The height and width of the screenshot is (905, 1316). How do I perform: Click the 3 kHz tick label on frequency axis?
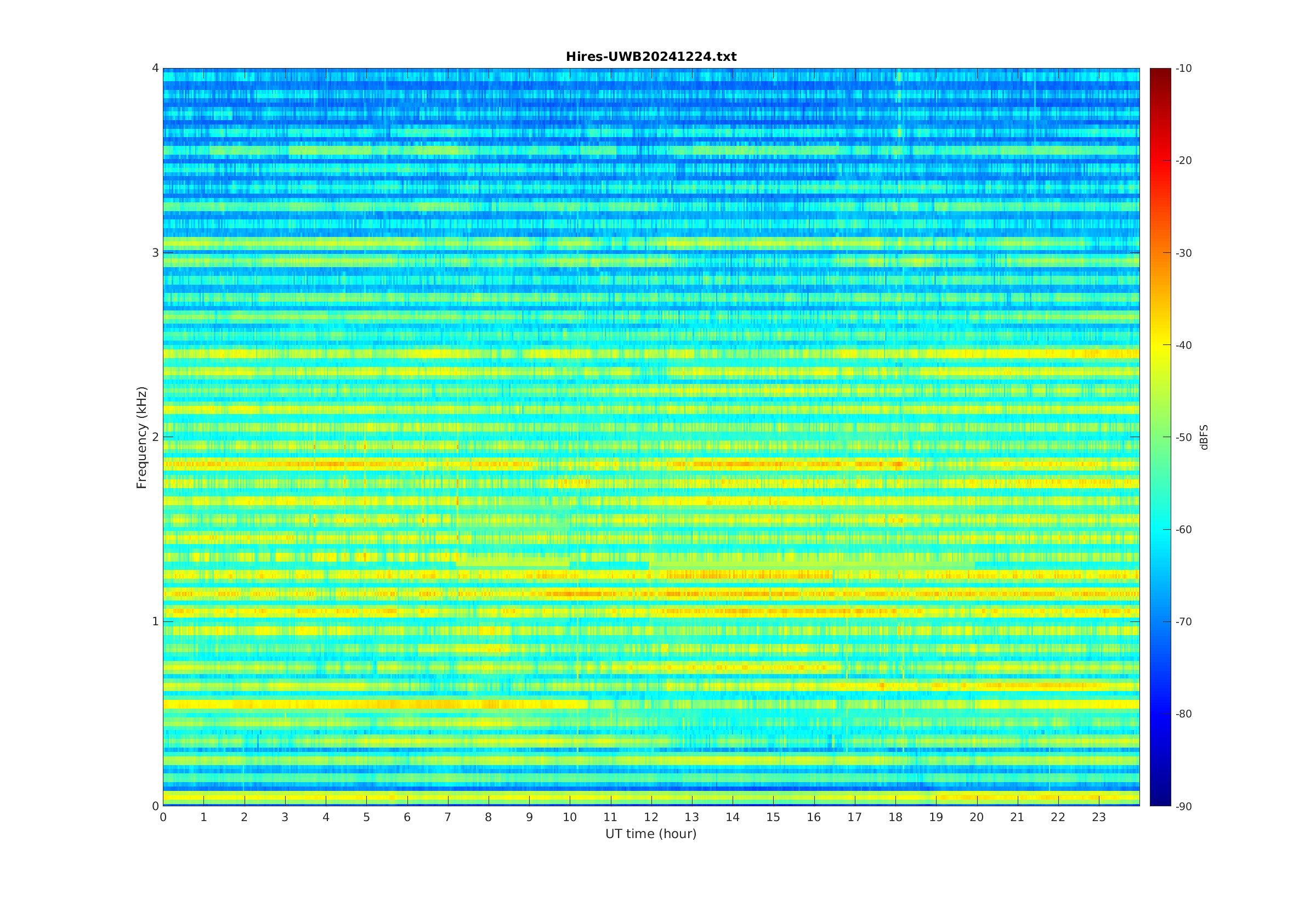(x=155, y=253)
